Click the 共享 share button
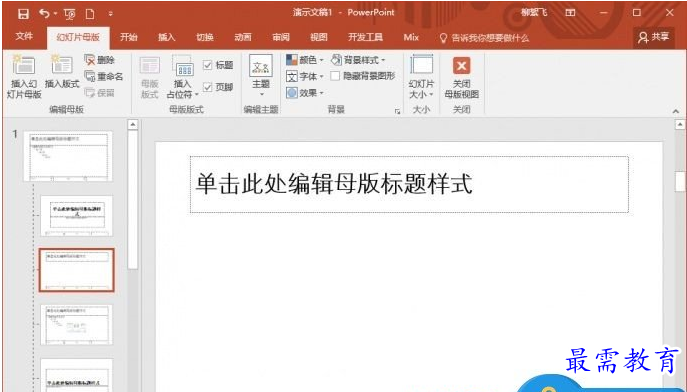Screen dimensions: 687x392 tap(654, 38)
